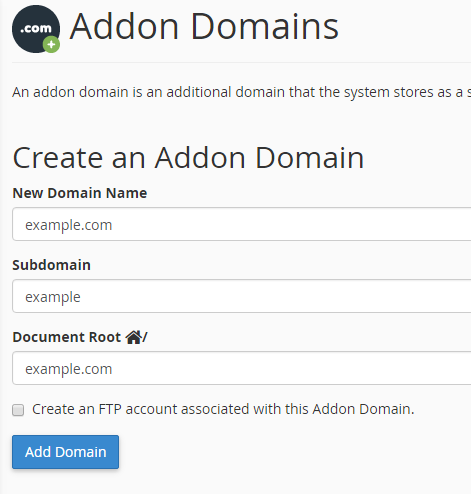Click the home icon beside Document Root
Image resolution: width=471 pixels, height=494 pixels.
(133, 337)
